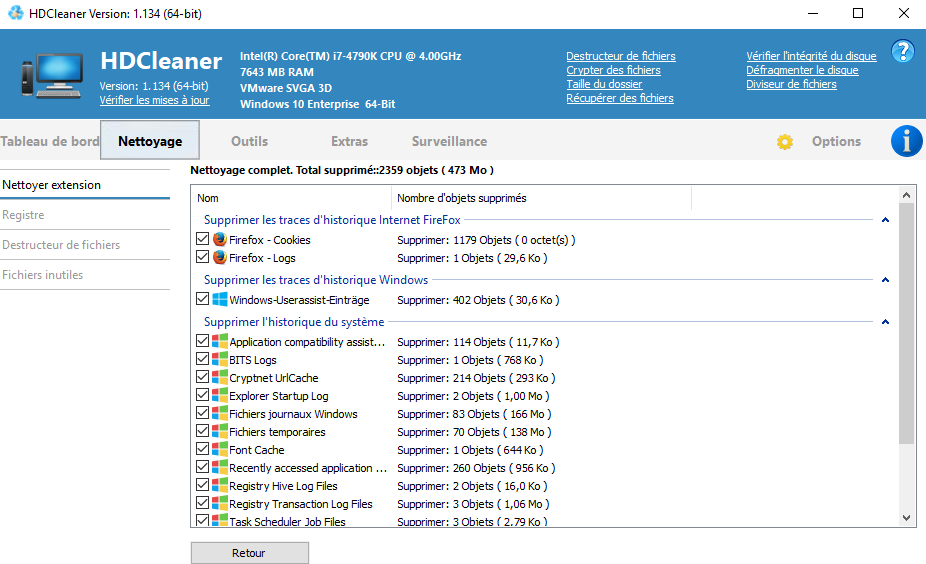This screenshot has width=926, height=564.
Task: Collapse the Internet FireFox history group
Action: pos(885,220)
